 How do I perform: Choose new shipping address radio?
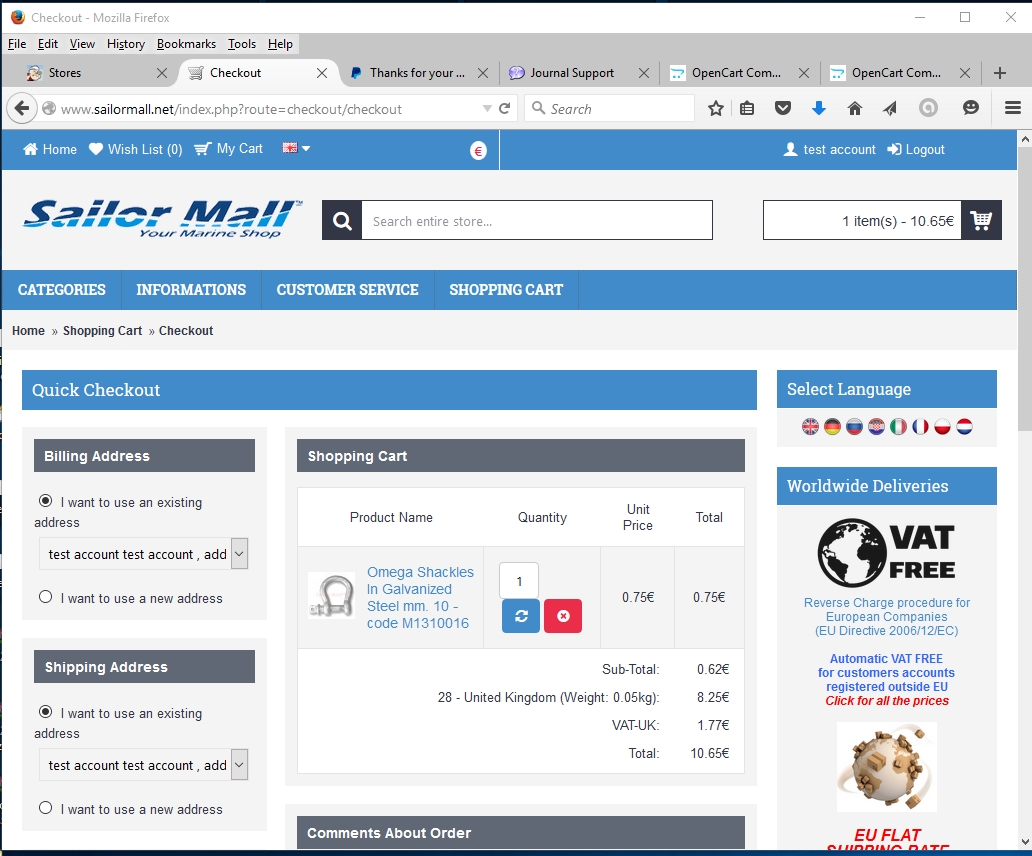[45, 808]
